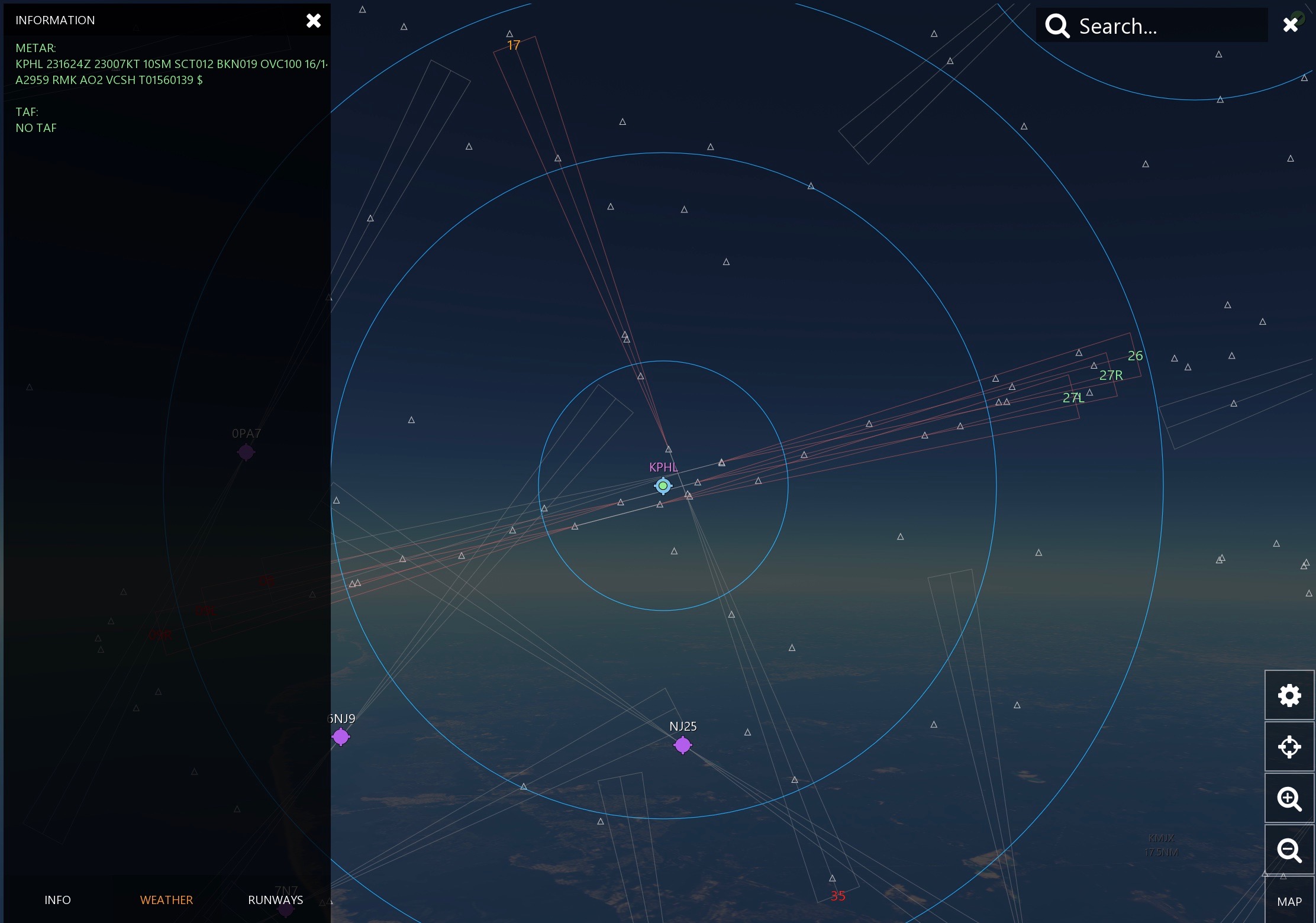Select the KPHL airport marker

[663, 486]
